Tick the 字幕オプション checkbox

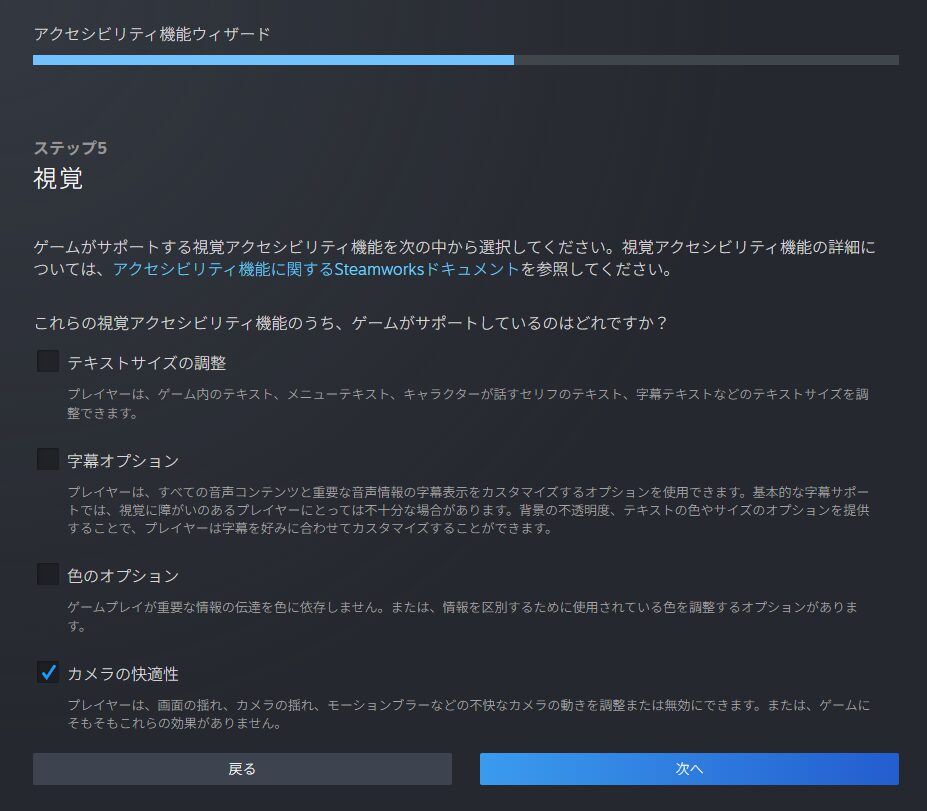(x=48, y=459)
